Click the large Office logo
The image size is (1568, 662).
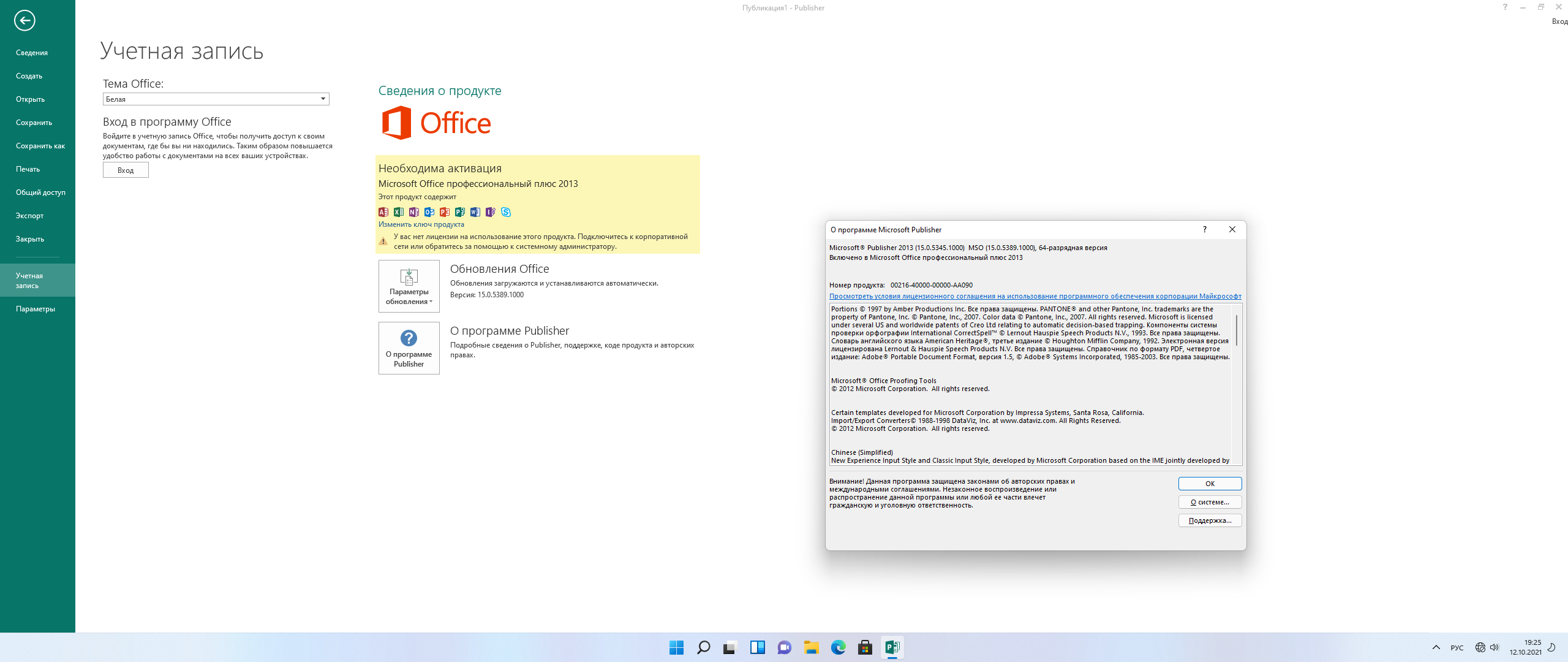tap(436, 123)
